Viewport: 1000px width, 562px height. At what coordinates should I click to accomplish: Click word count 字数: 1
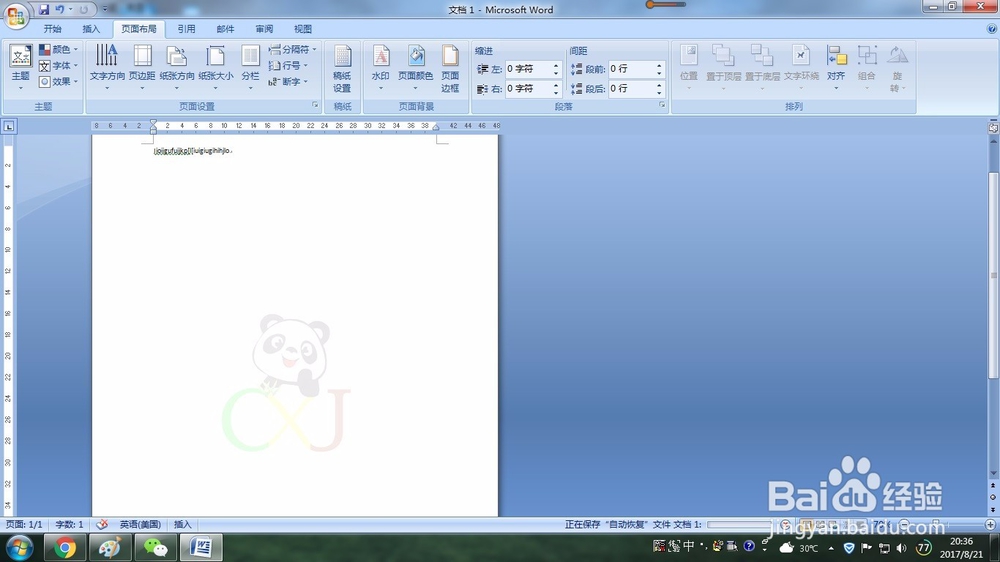[69, 524]
